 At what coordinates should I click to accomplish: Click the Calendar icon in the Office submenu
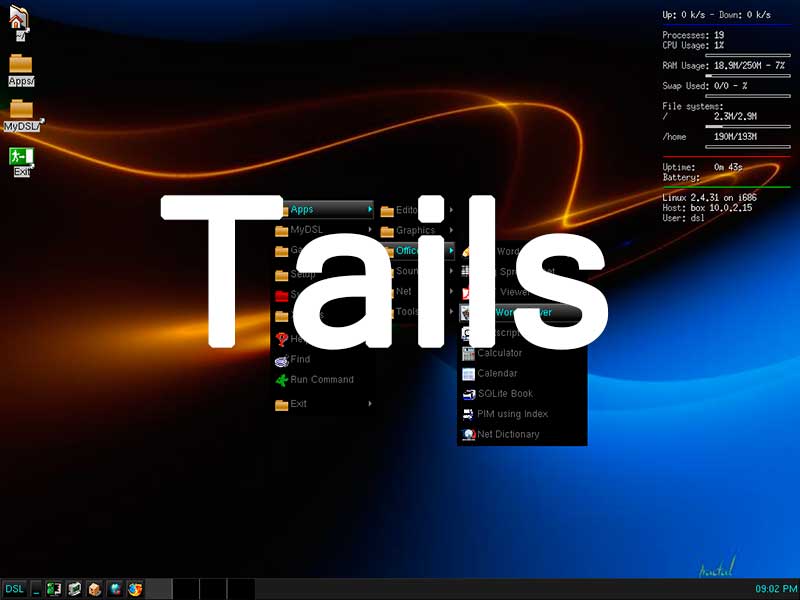point(468,373)
